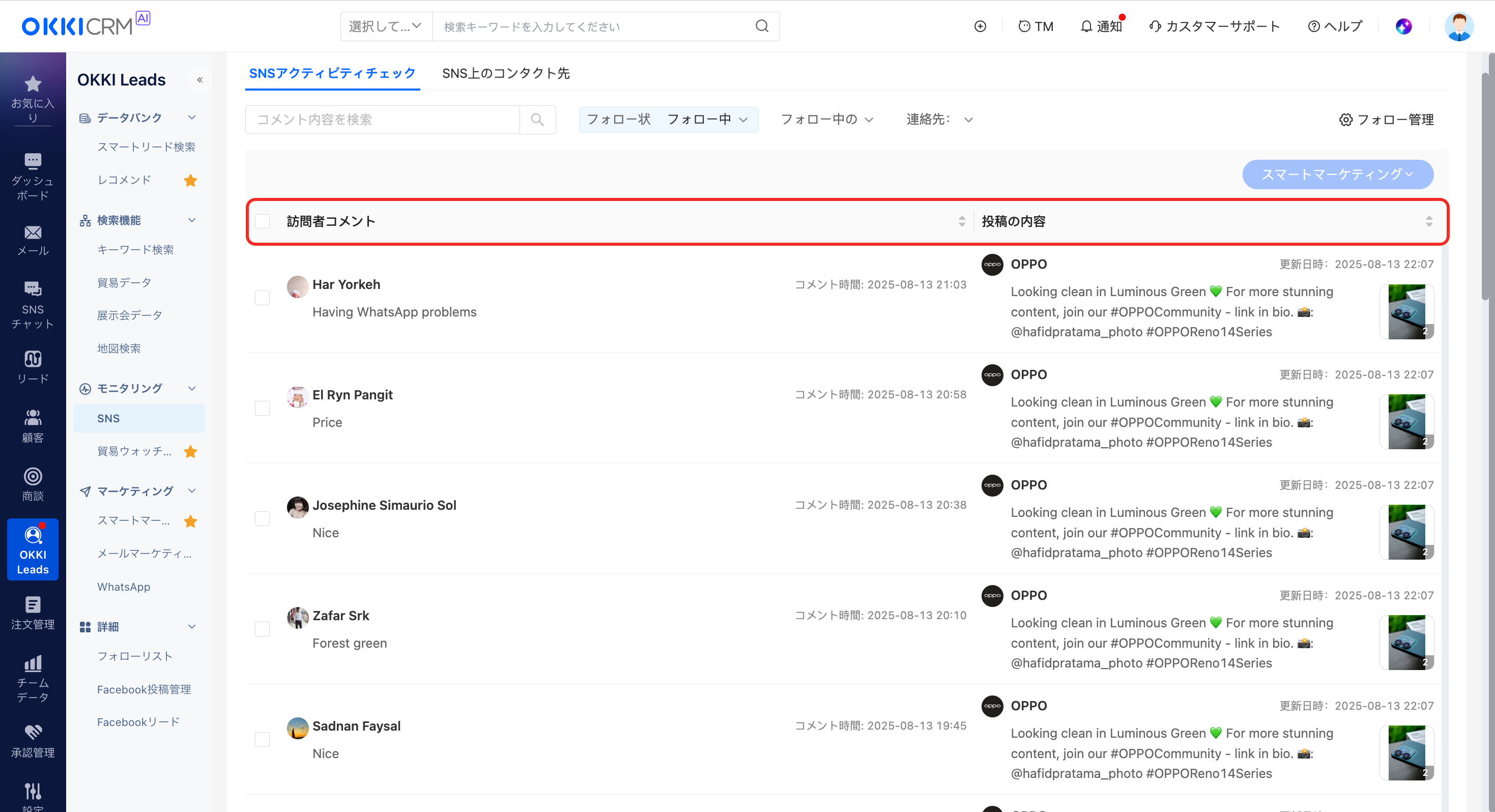The height and width of the screenshot is (812, 1495).
Task: Open the メール mail icon
Action: (33, 232)
